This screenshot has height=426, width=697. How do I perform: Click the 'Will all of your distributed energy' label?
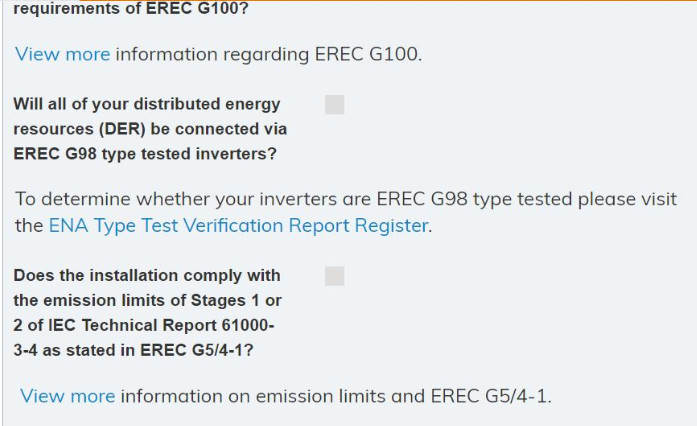click(x=147, y=104)
